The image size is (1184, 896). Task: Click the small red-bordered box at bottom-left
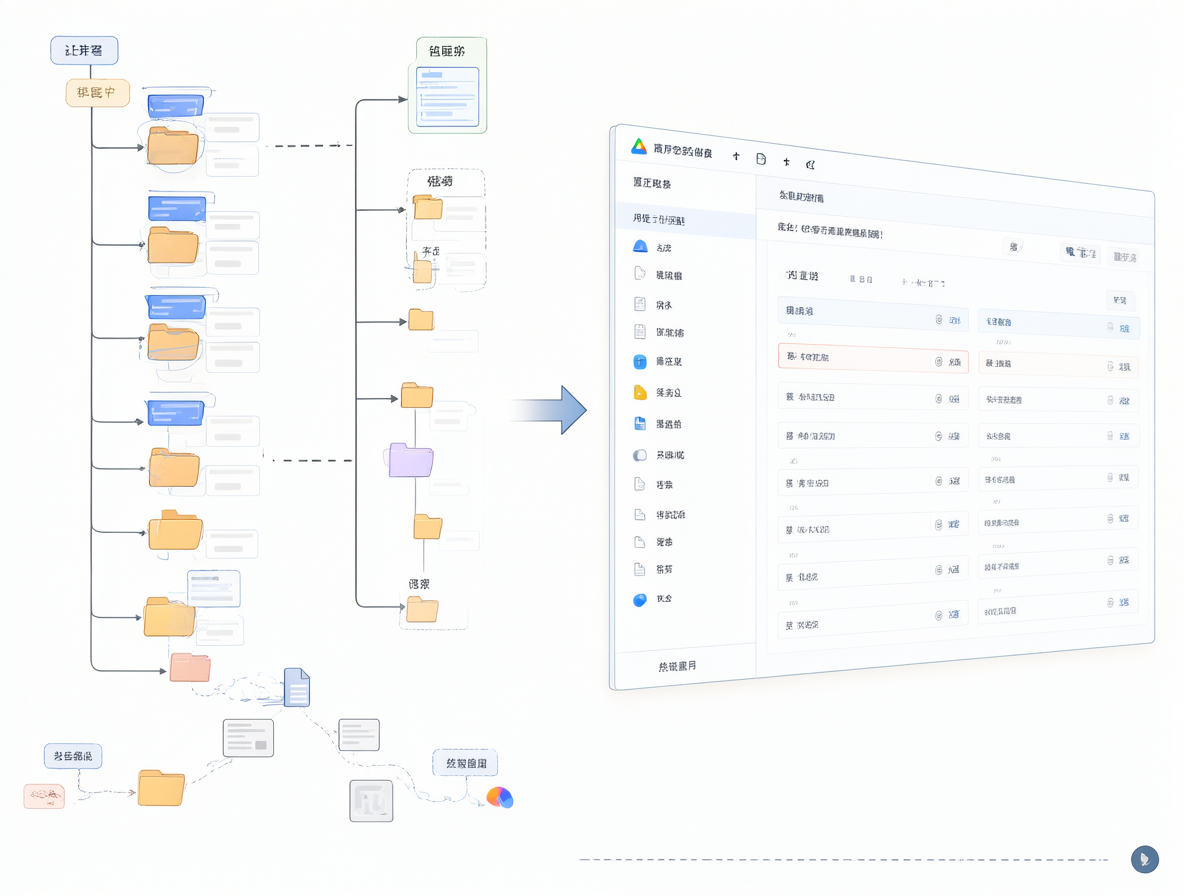[44, 796]
